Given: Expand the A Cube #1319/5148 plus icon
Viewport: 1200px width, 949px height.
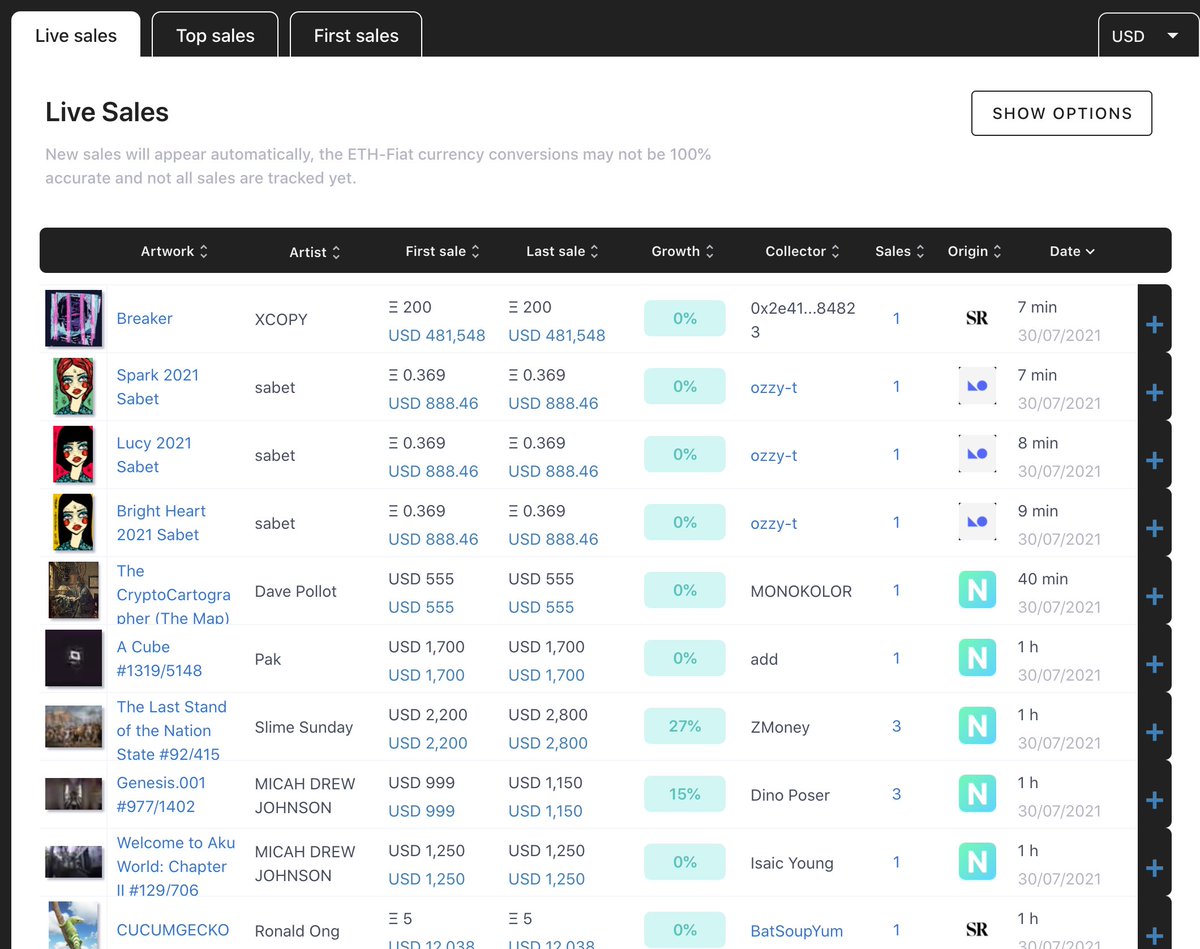Looking at the screenshot, I should tap(1154, 665).
